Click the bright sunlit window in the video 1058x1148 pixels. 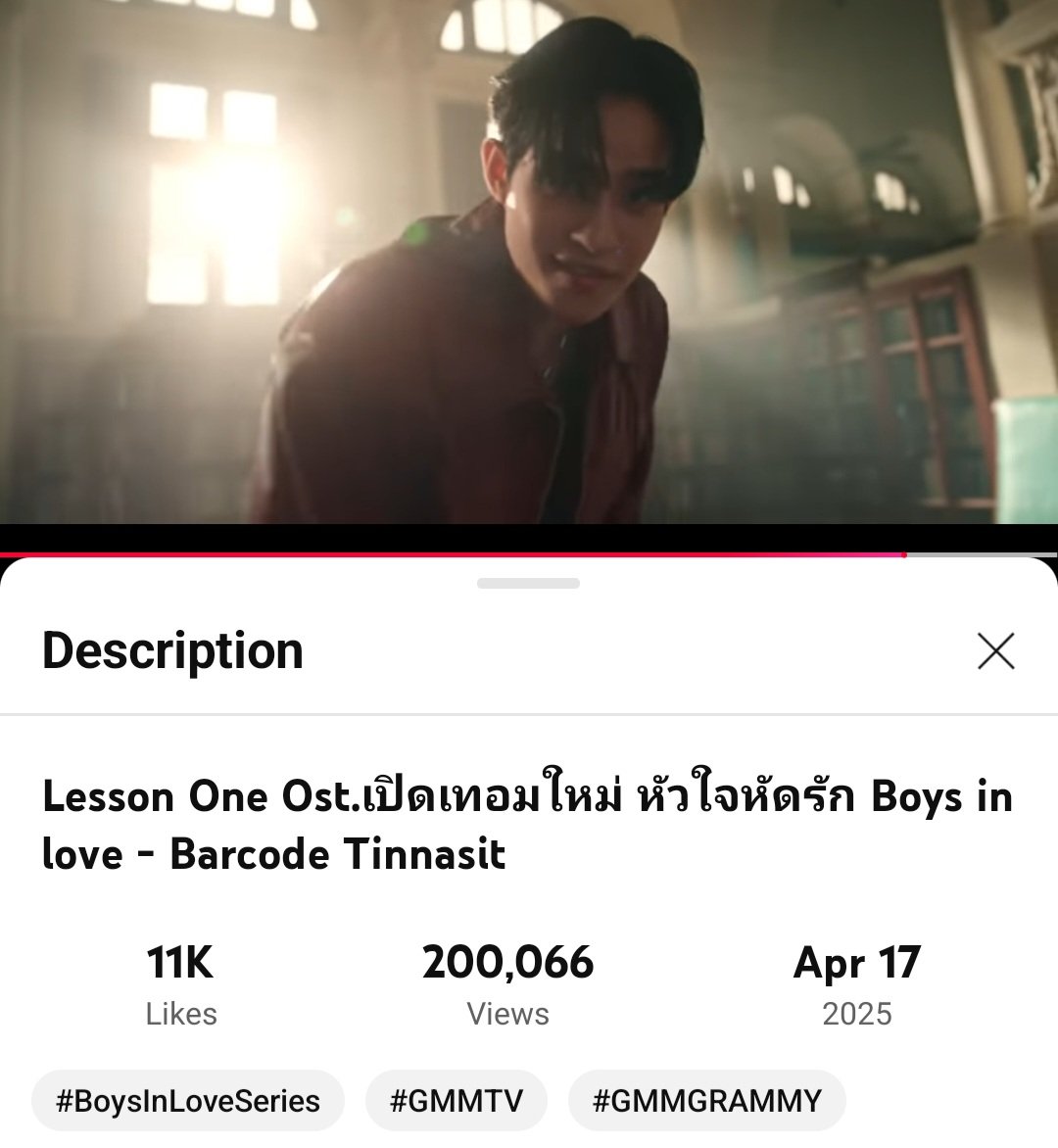coord(214,194)
